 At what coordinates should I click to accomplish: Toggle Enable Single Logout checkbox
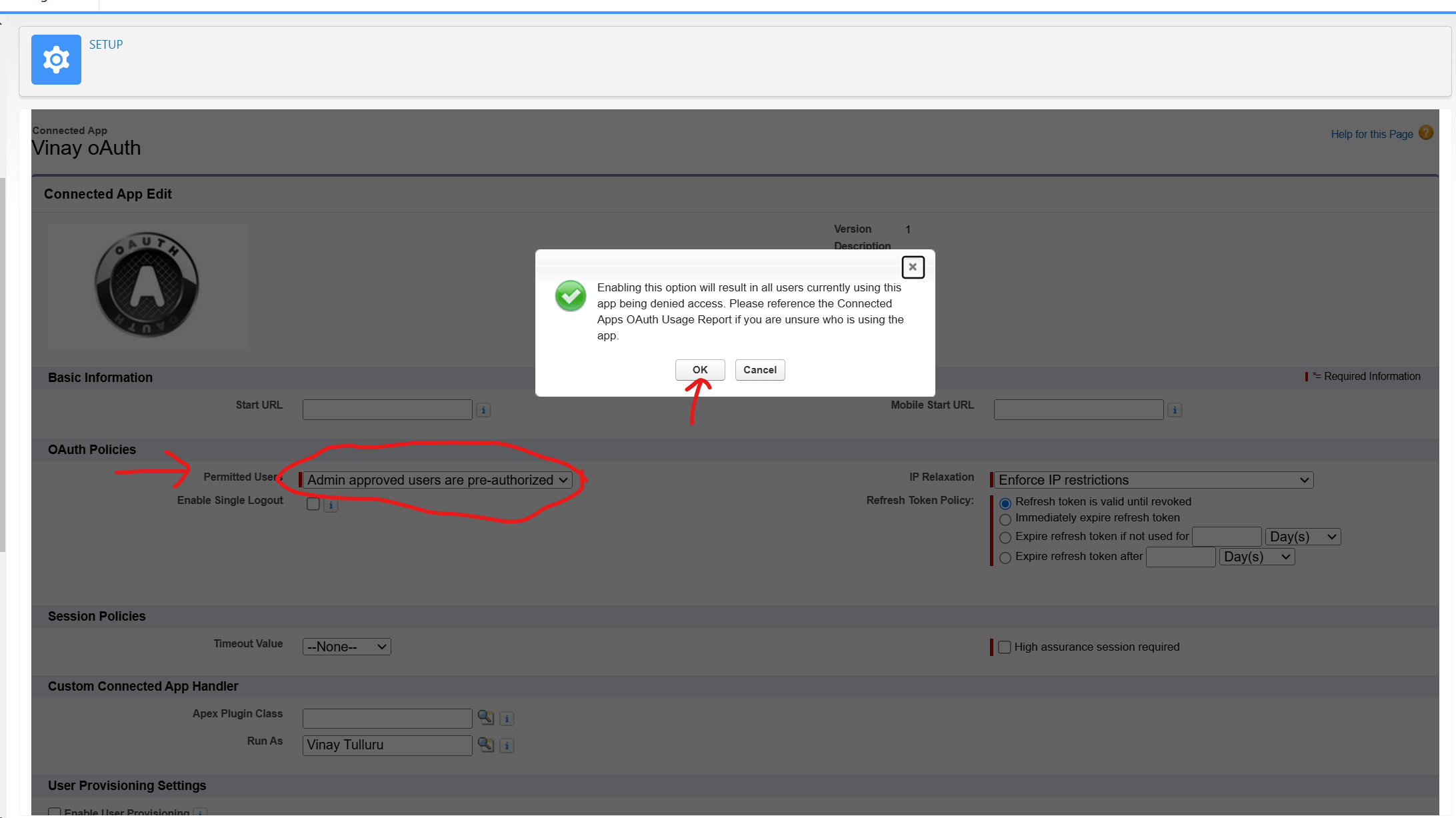[313, 503]
